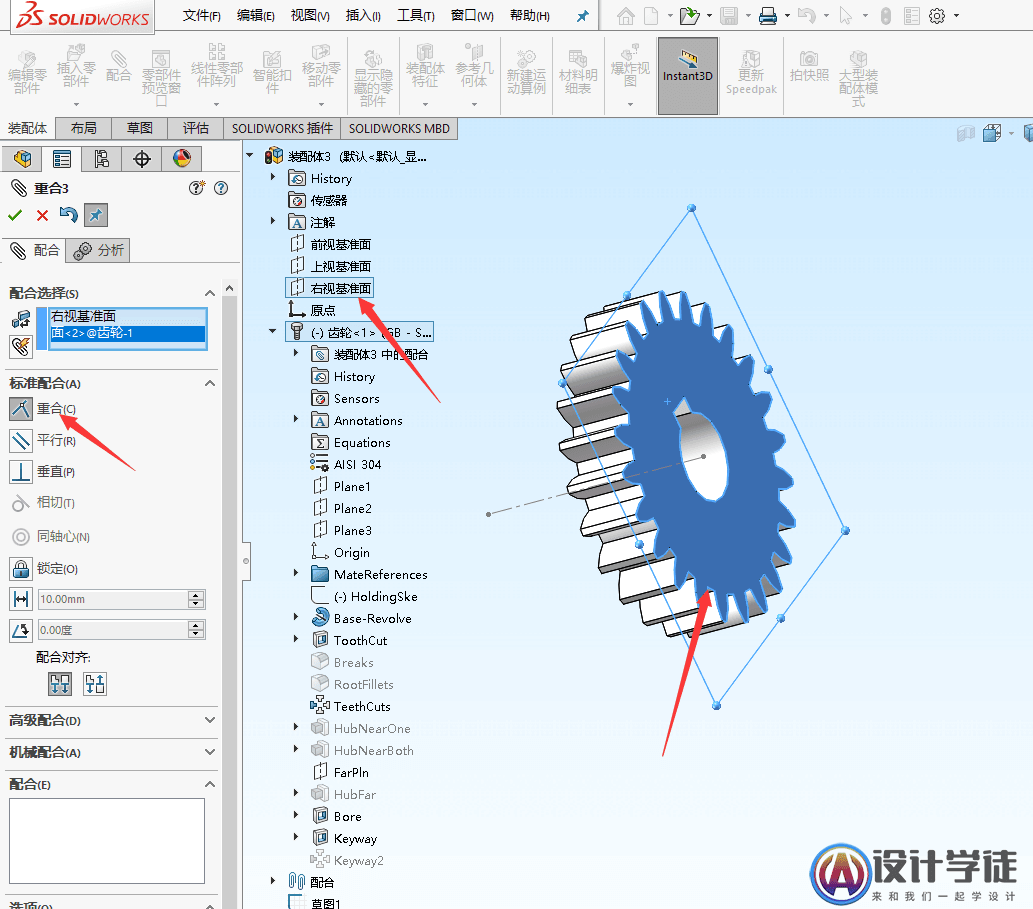Toggle the keep visible pushpin
The width and height of the screenshot is (1033, 909).
pyautogui.click(x=96, y=215)
